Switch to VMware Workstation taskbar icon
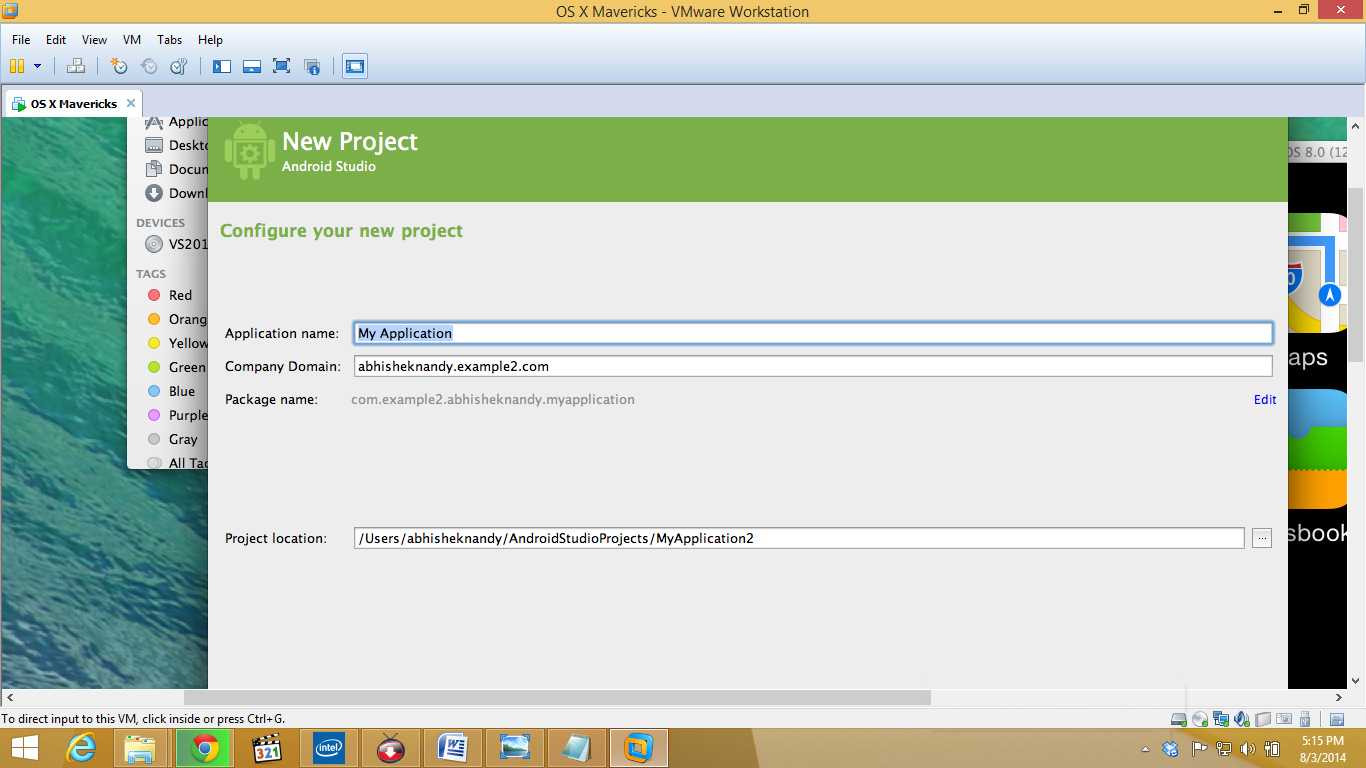This screenshot has width=1366, height=768. coord(638,748)
